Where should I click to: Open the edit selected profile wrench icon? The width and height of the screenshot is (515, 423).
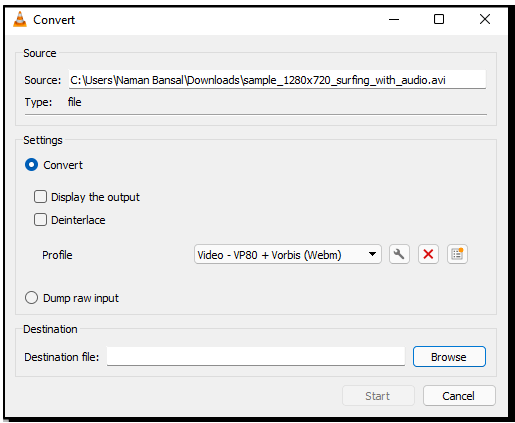tap(399, 254)
